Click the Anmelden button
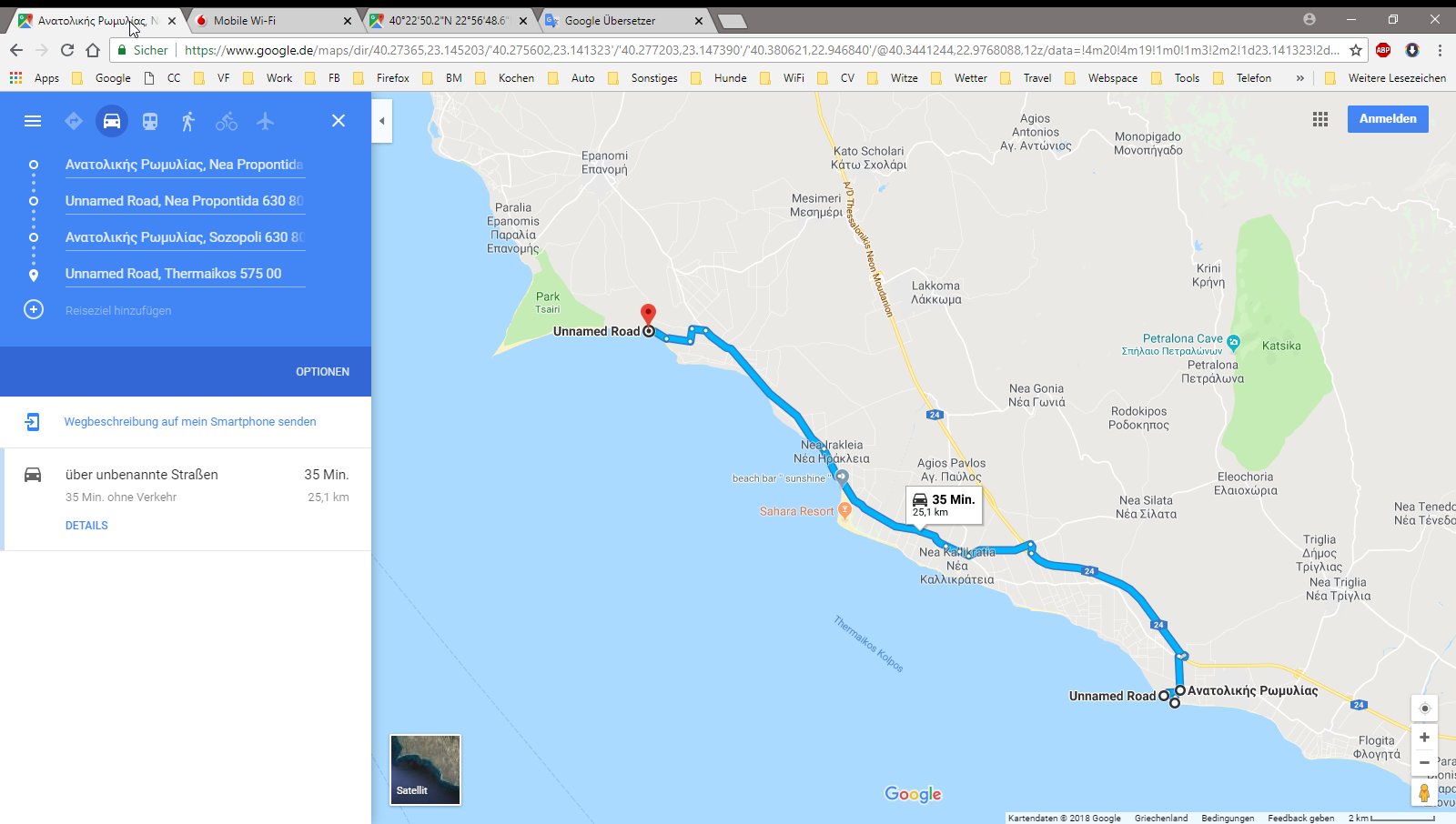Image resolution: width=1456 pixels, height=824 pixels. [1388, 118]
